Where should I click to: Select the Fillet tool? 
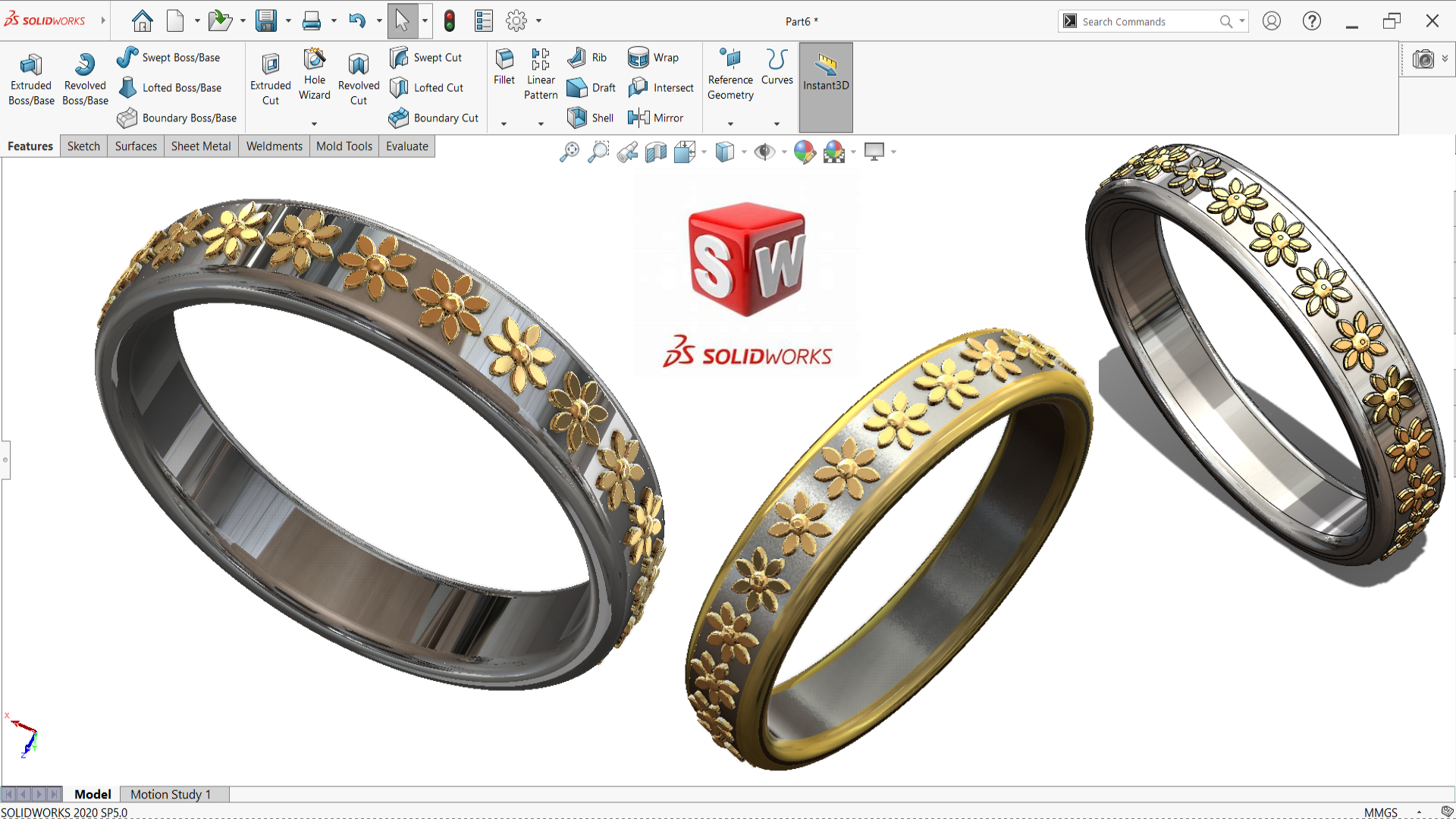click(x=504, y=67)
